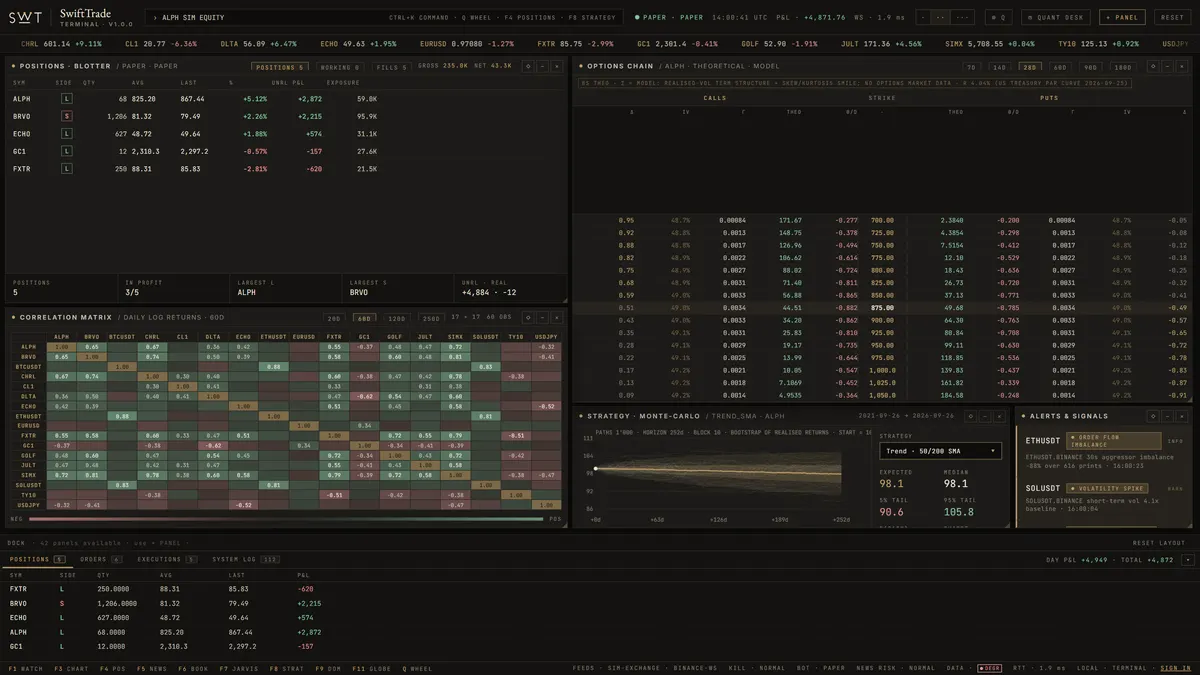Select the dock Positions tab
Image resolution: width=1200 pixels, height=675 pixels.
[x=37, y=559]
